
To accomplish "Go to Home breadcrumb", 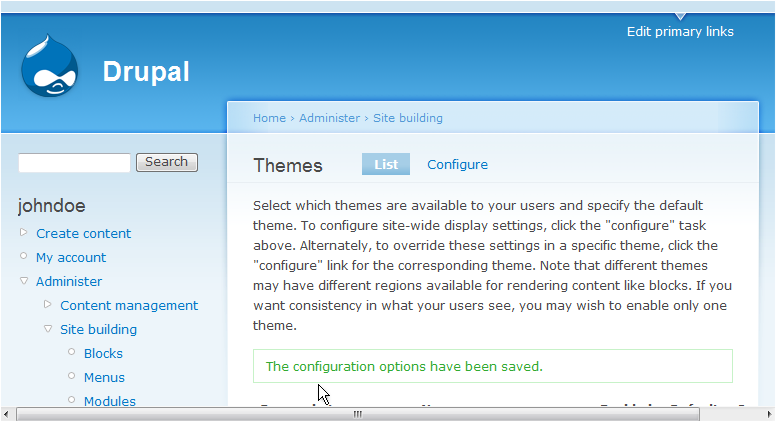I will pyautogui.click(x=269, y=118).
